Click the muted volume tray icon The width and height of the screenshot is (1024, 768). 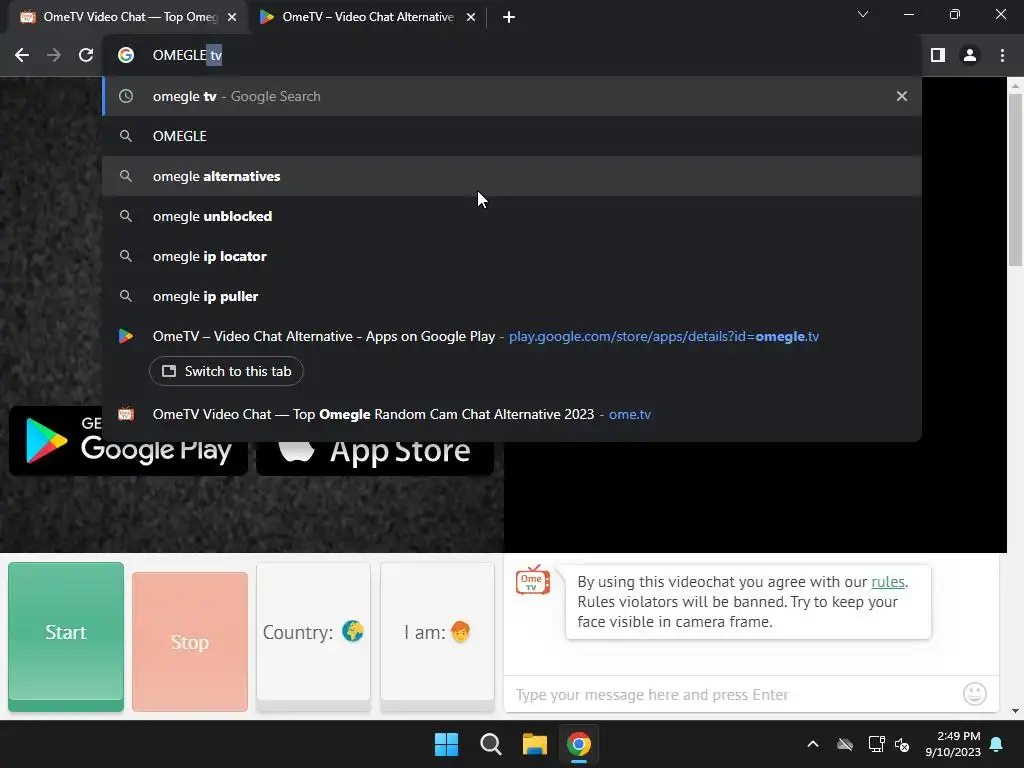click(x=902, y=744)
